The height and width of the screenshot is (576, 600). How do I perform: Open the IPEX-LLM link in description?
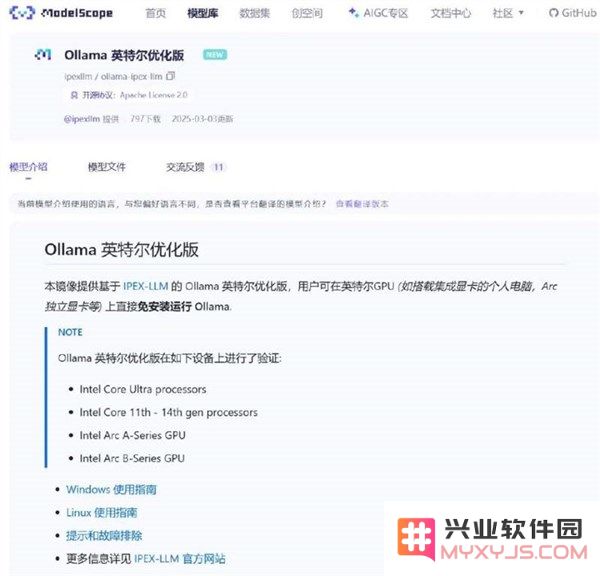[x=145, y=286]
